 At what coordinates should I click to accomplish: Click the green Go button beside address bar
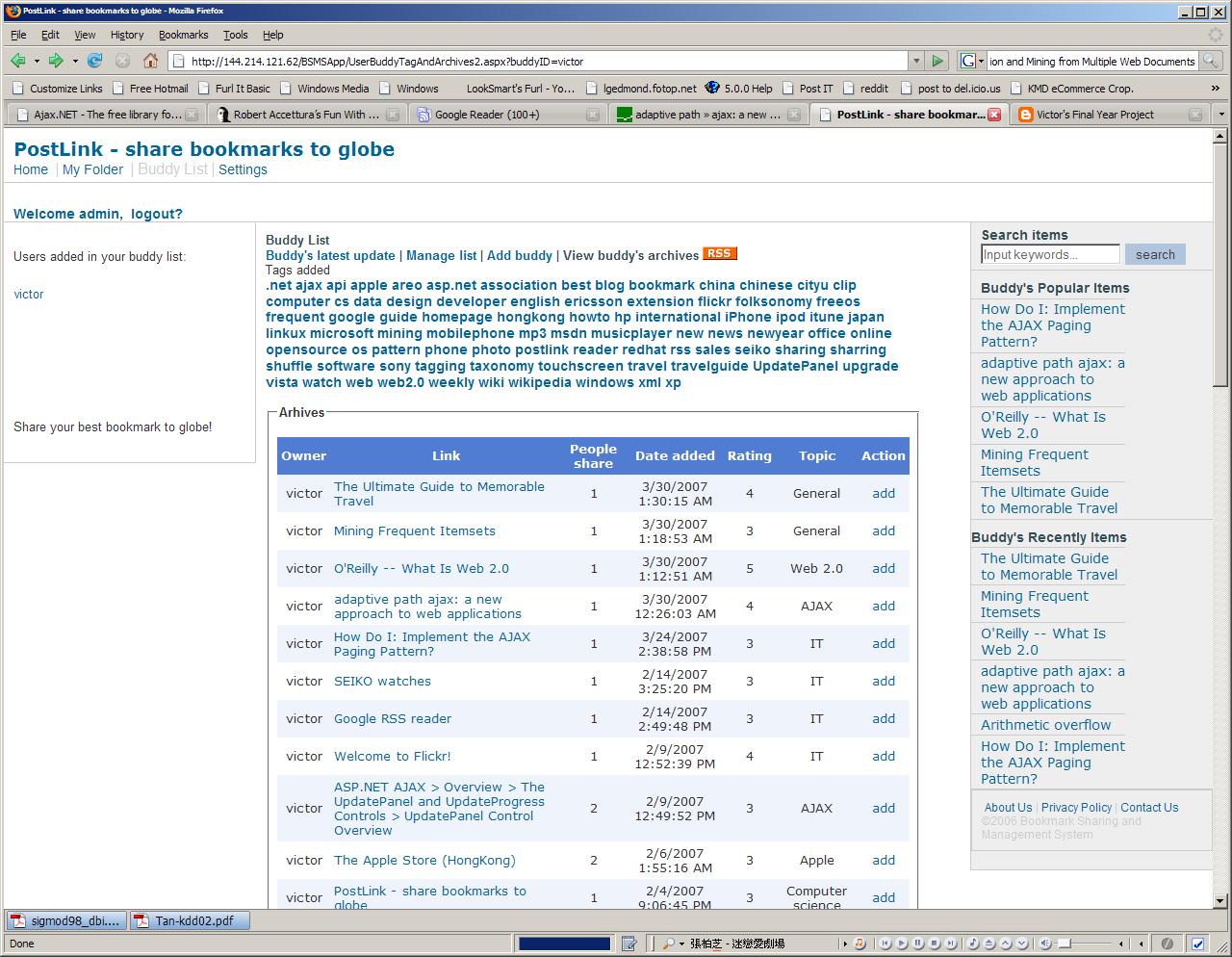click(937, 61)
